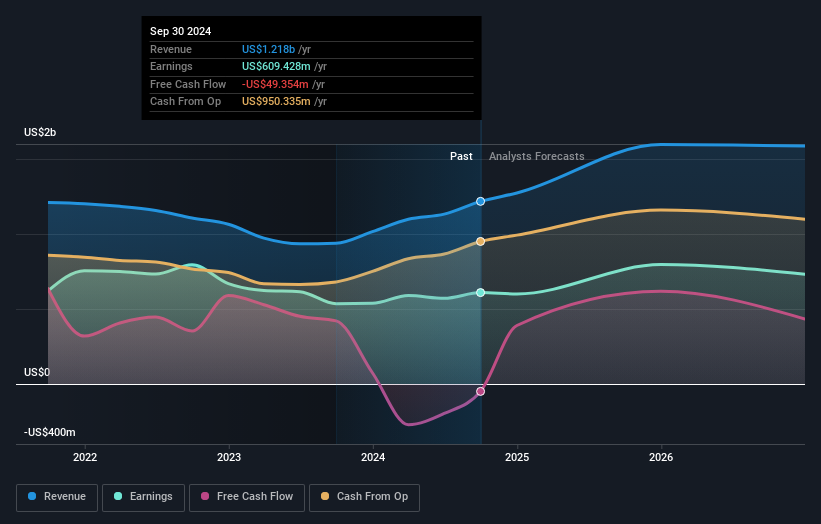Click the US$1.218b revenue value
The height and width of the screenshot is (524, 821).
tap(268, 49)
